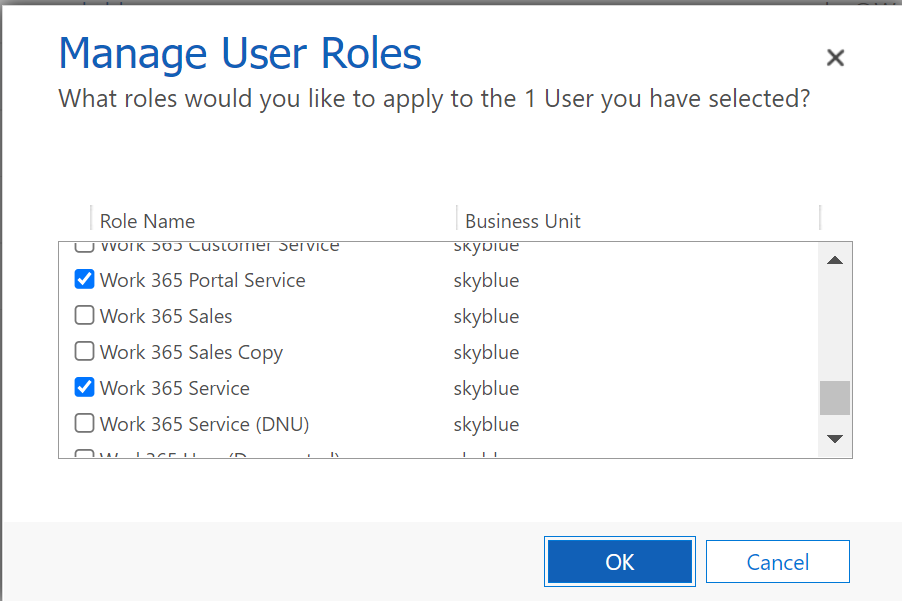Image resolution: width=902 pixels, height=601 pixels.
Task: Enable the Work 365 Sales Copy checkbox
Action: [85, 352]
